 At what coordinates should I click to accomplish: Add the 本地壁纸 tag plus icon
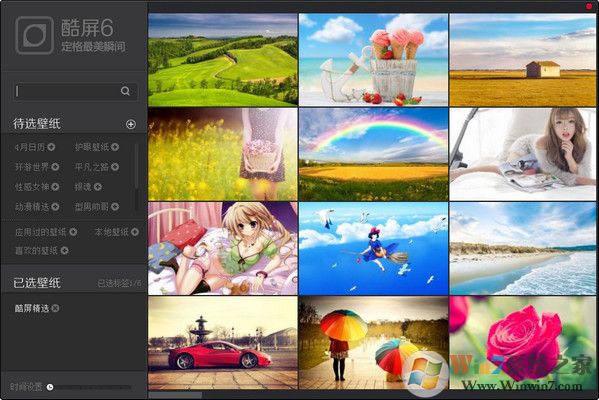click(x=135, y=232)
